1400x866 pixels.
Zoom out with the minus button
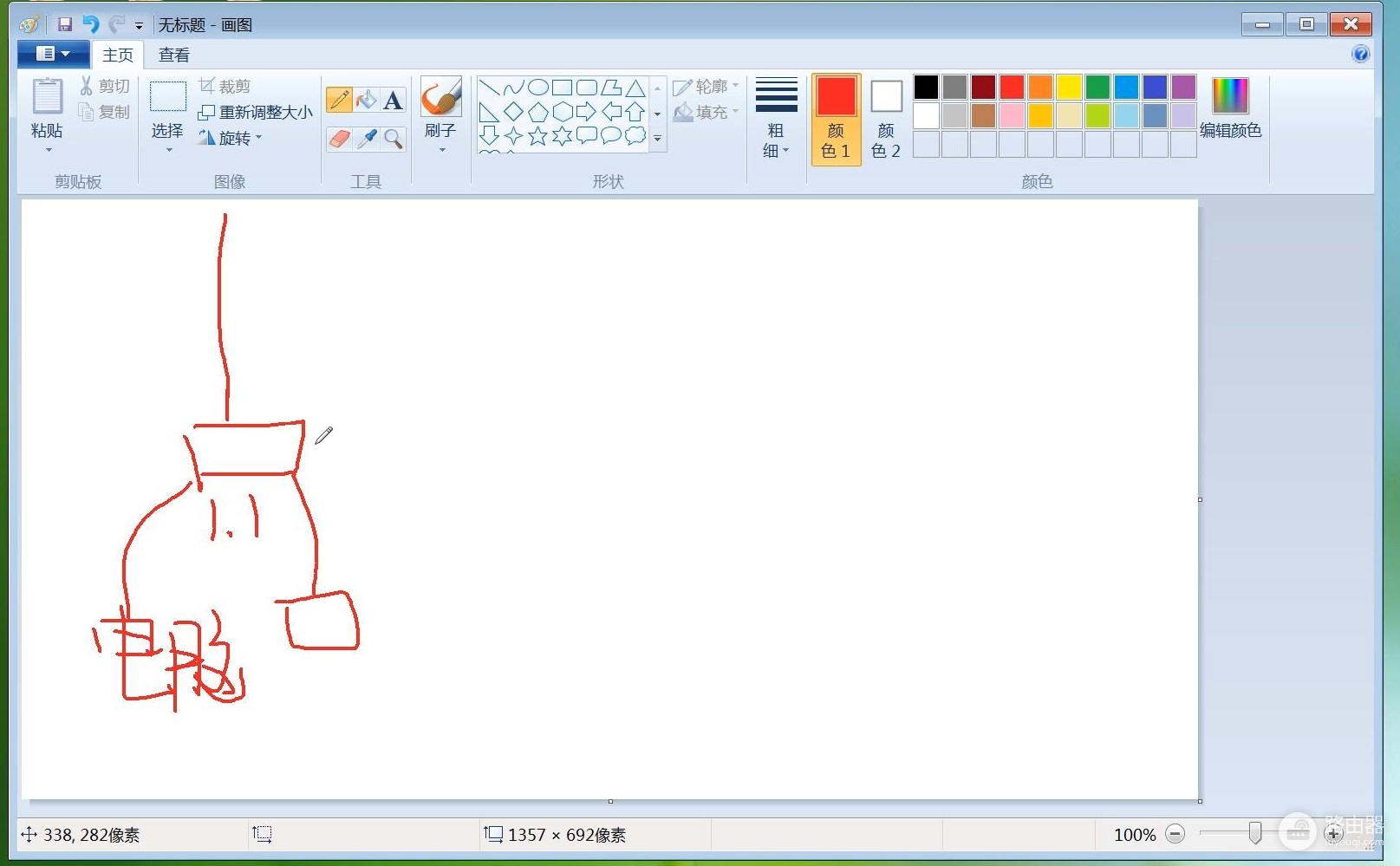[1175, 834]
